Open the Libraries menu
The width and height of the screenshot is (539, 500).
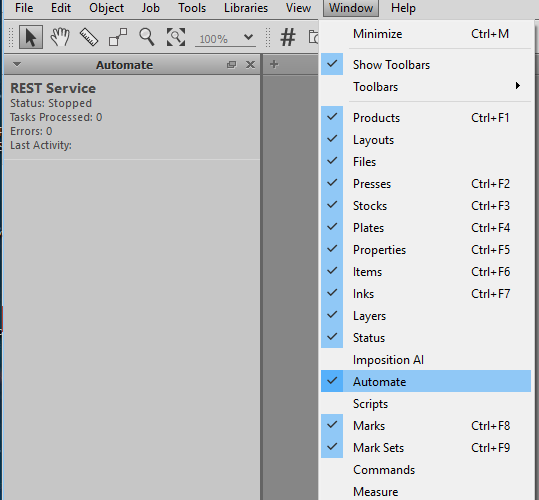[246, 8]
